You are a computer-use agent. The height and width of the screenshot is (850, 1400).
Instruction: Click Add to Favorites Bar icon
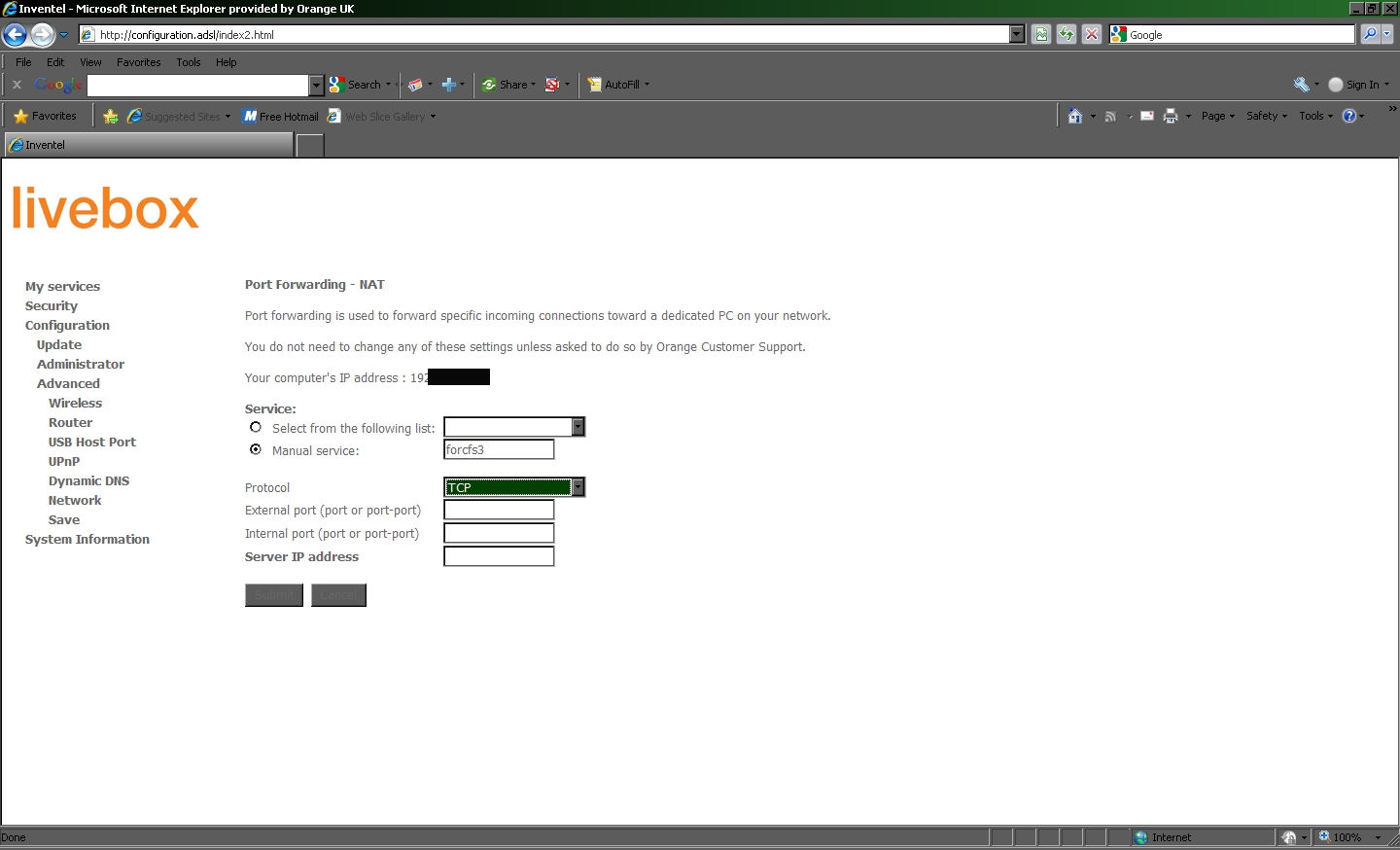110,116
